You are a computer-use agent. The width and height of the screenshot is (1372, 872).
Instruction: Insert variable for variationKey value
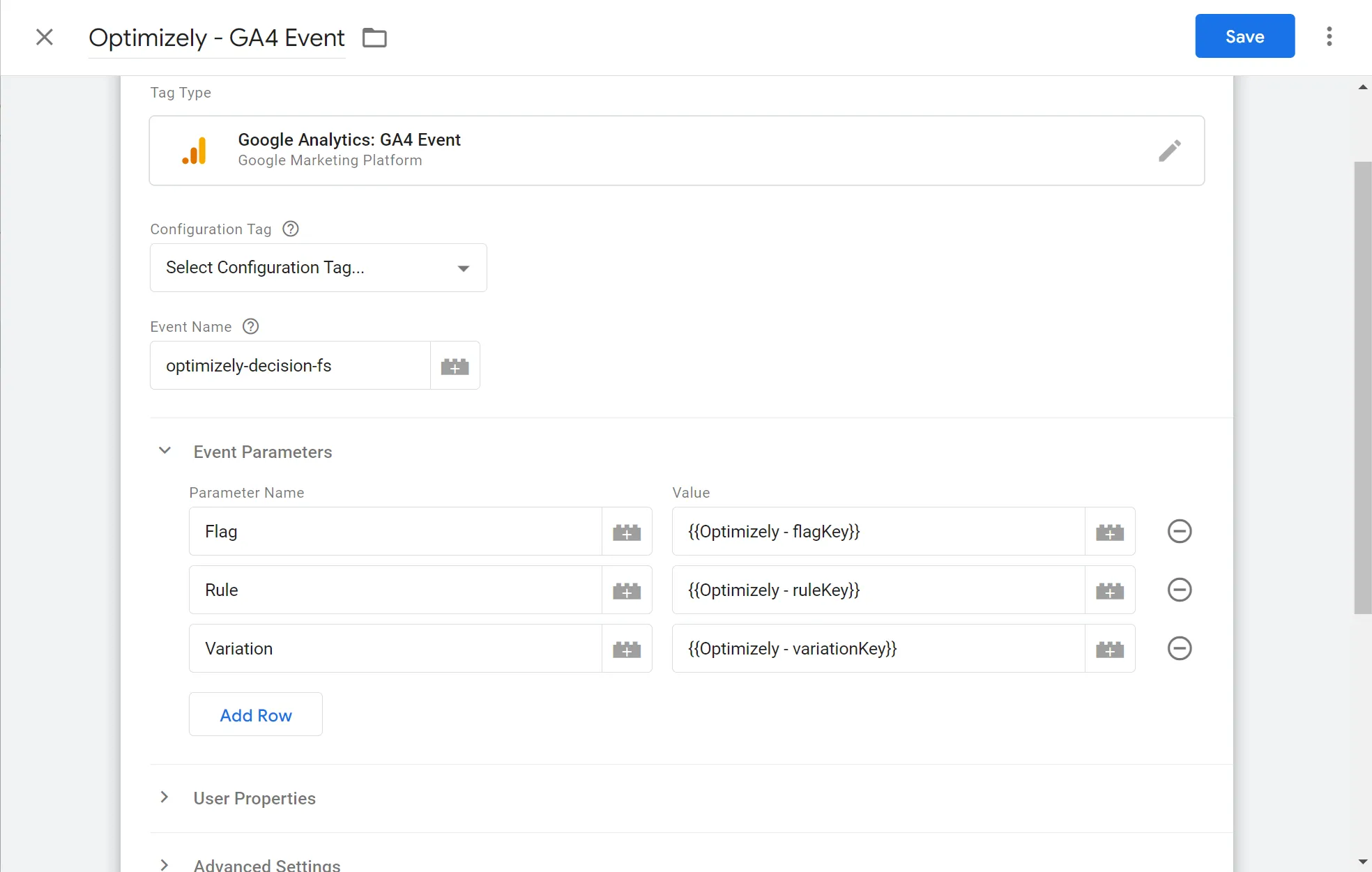1110,648
